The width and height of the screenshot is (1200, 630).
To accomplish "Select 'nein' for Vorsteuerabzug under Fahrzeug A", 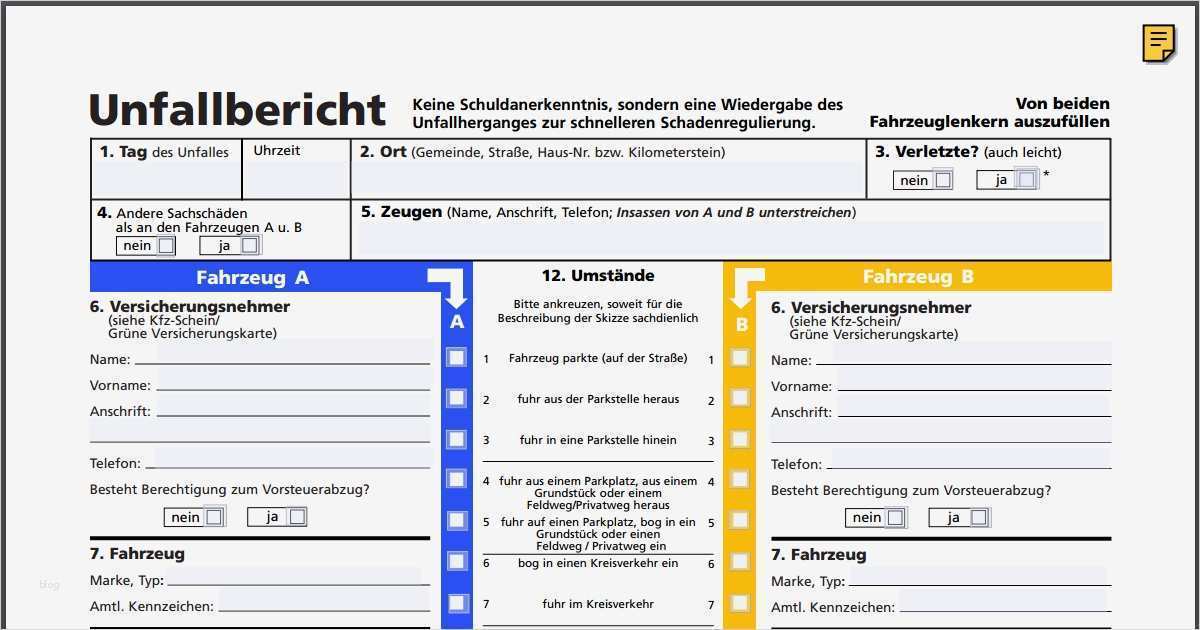I will [x=214, y=517].
